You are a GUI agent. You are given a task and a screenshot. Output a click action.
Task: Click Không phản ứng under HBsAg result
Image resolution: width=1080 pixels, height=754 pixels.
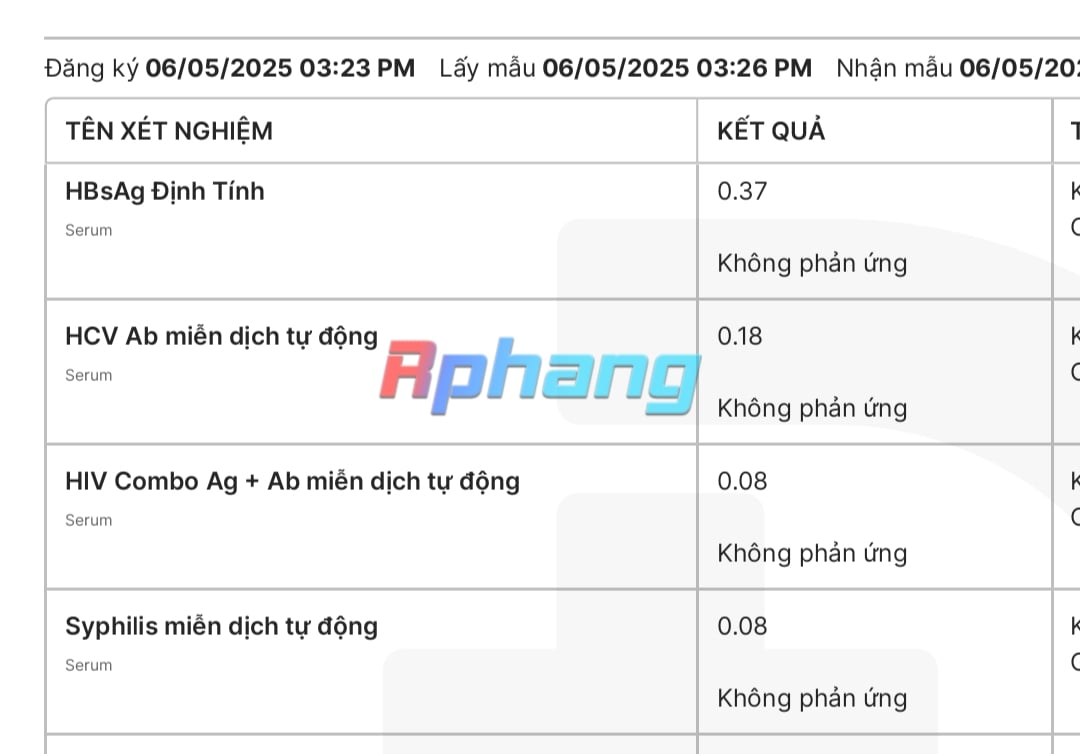tap(812, 264)
